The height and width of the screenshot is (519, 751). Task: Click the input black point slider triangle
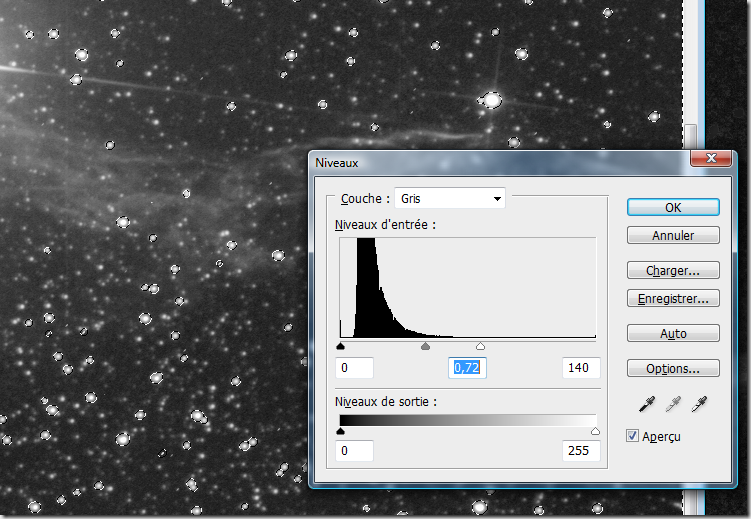click(x=341, y=346)
